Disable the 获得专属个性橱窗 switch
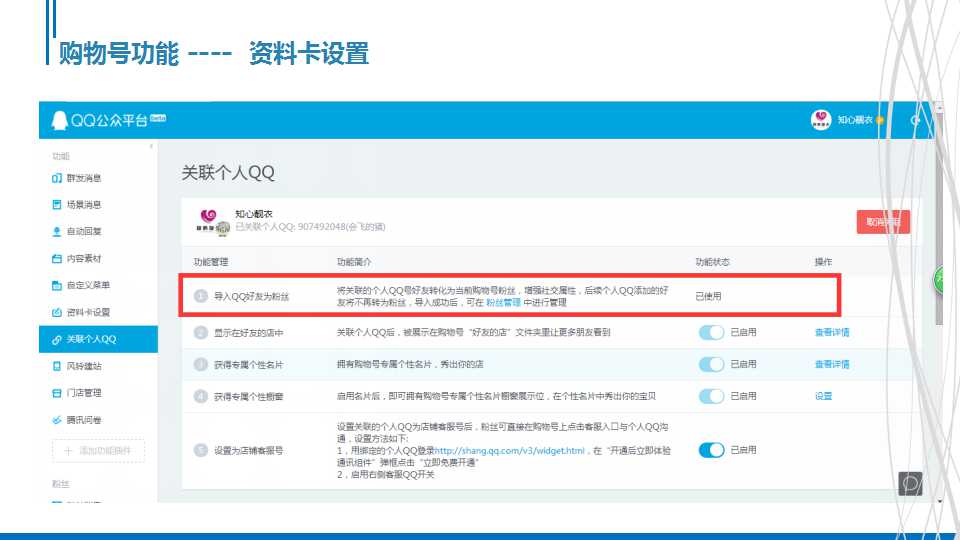This screenshot has width=960, height=540. [711, 396]
